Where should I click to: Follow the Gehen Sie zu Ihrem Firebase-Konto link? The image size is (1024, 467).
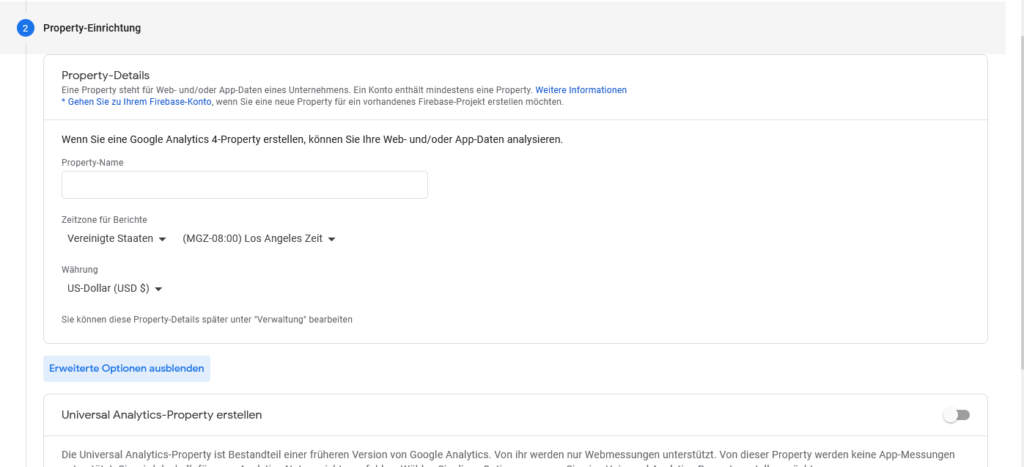click(x=136, y=102)
